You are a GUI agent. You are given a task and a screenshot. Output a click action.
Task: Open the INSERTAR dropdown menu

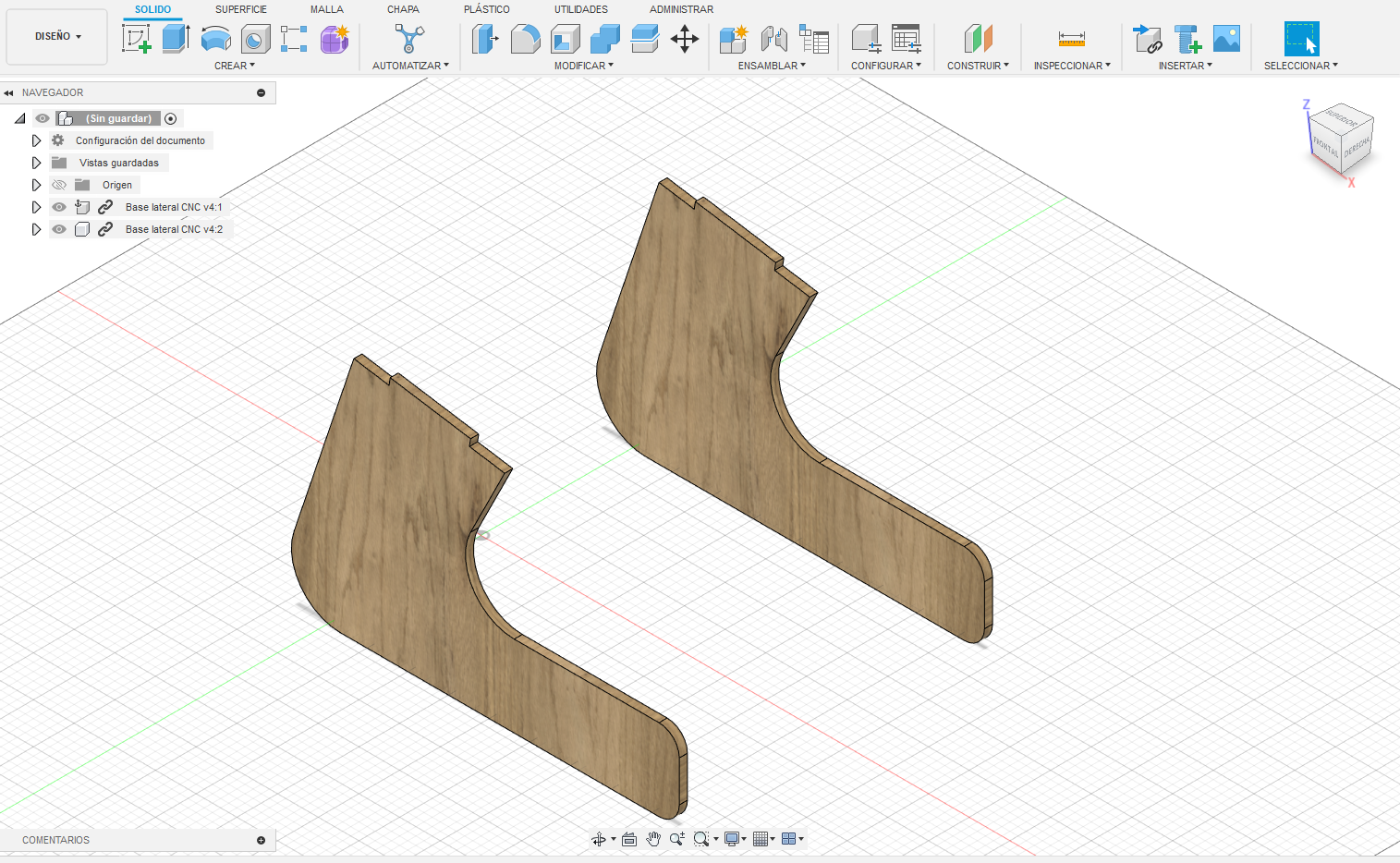1186,66
